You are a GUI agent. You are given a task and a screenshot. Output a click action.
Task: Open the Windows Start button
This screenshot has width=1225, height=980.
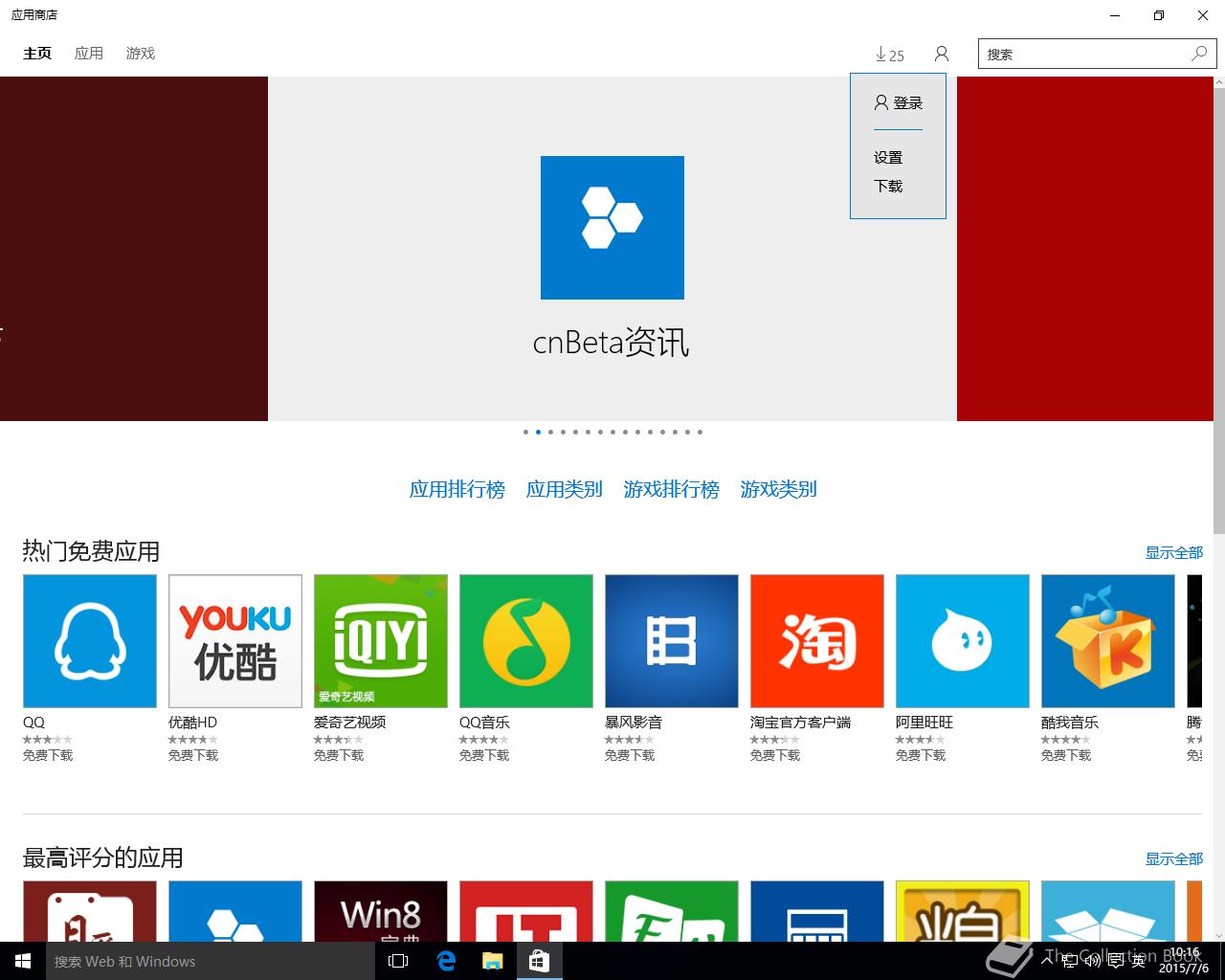pos(23,961)
